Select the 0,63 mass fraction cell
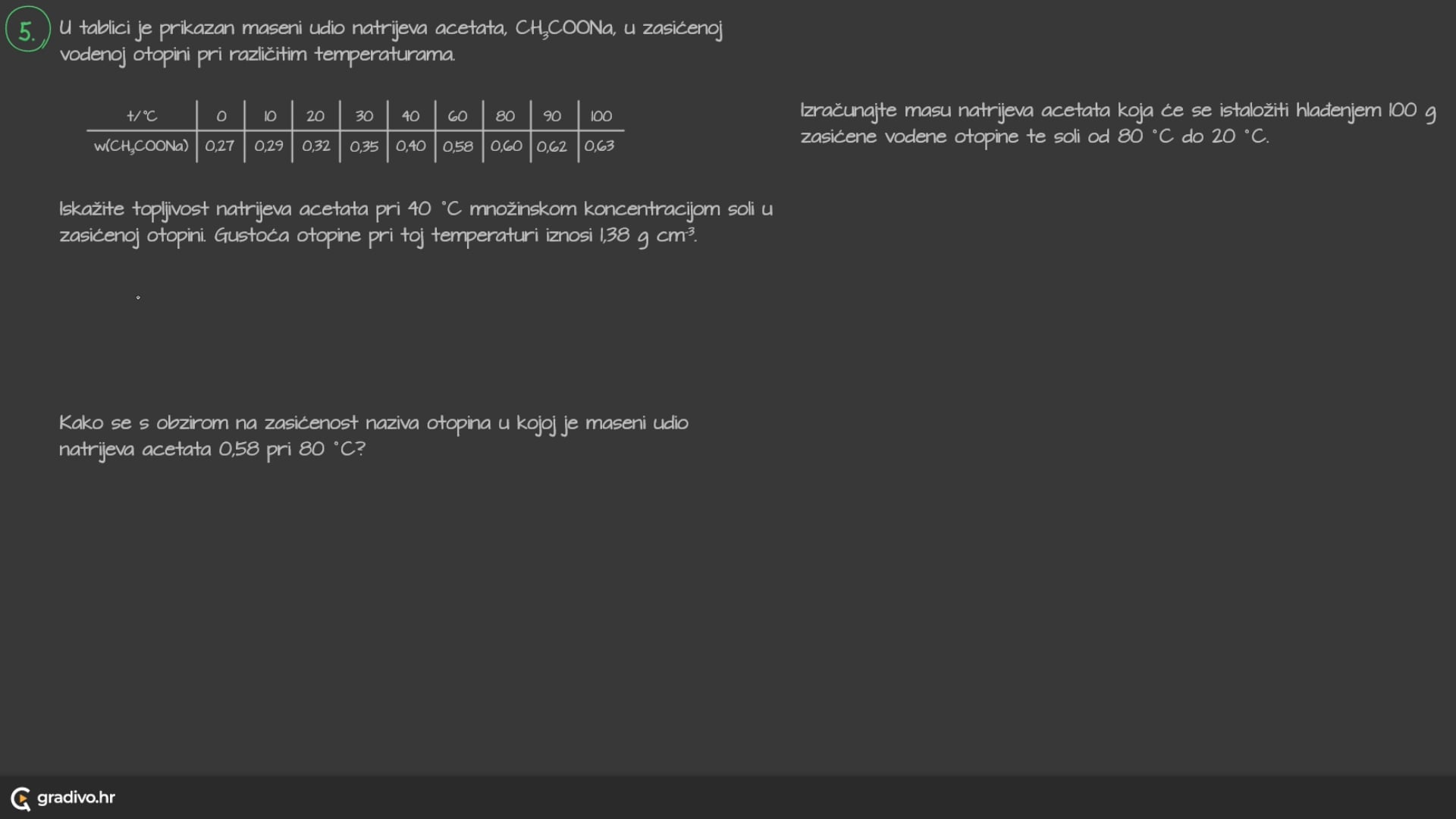This screenshot has height=819, width=1456. click(599, 146)
